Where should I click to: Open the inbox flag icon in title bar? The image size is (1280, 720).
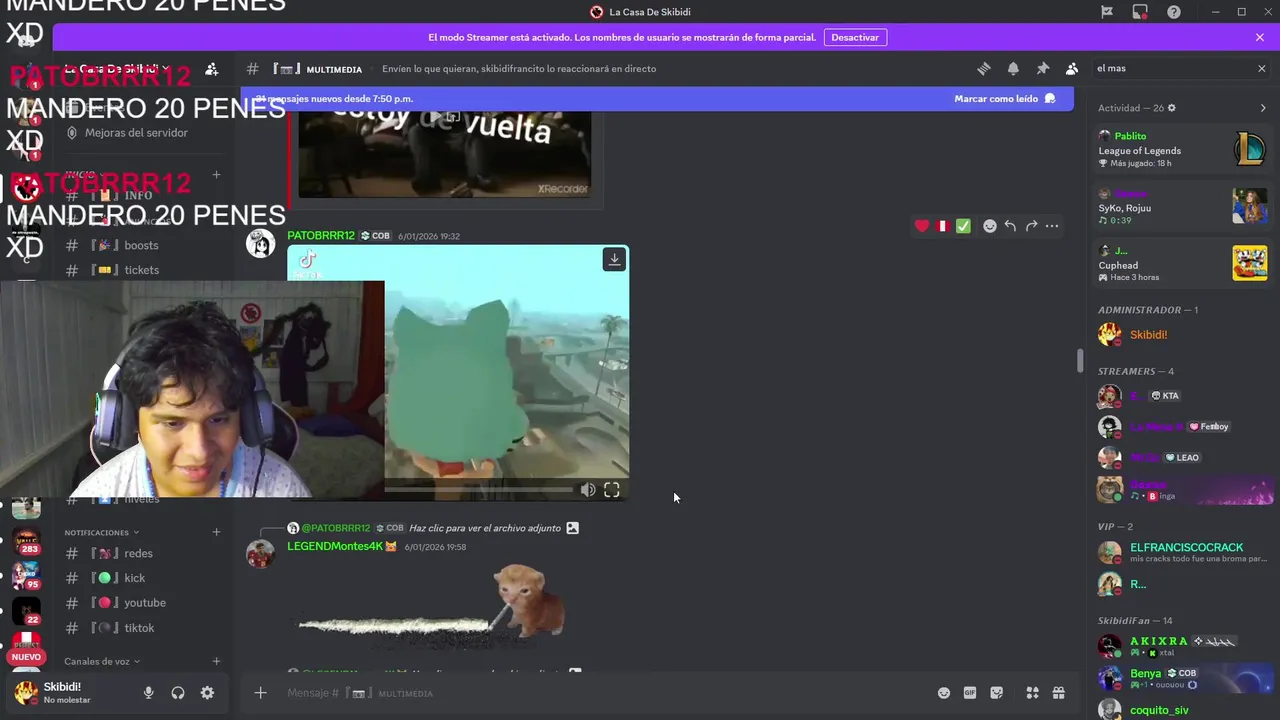point(1107,12)
